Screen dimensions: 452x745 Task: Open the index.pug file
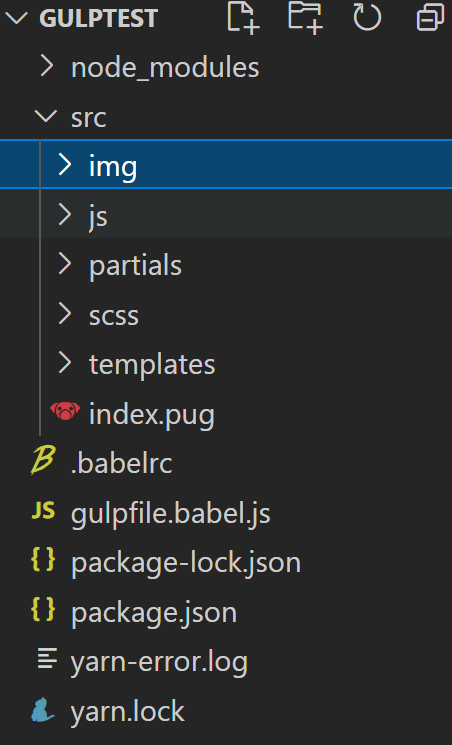(x=152, y=415)
